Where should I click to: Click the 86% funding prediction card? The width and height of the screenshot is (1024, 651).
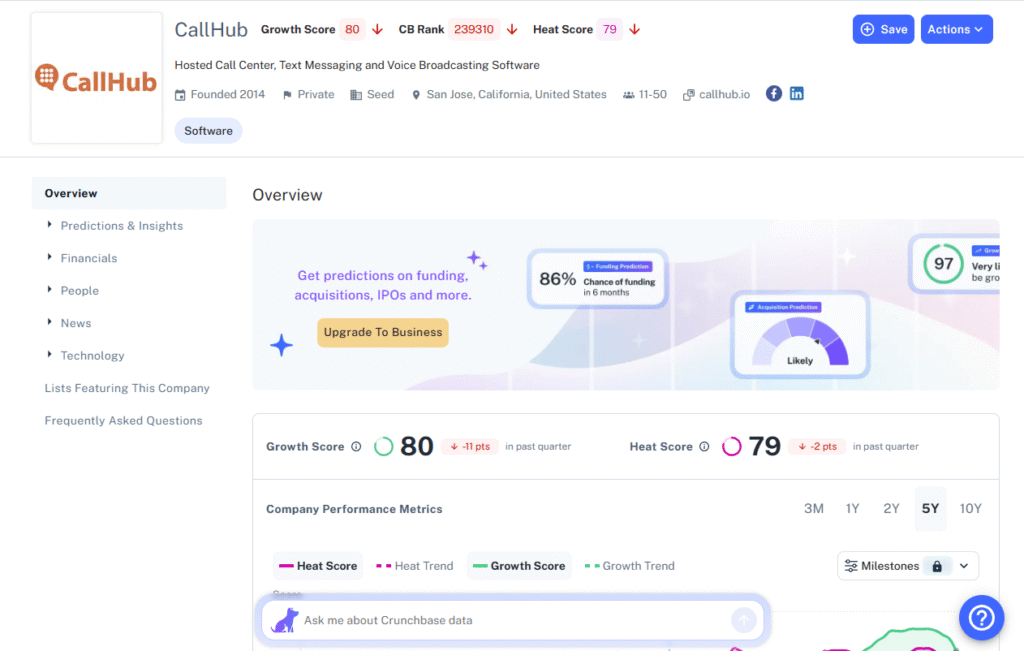598,279
